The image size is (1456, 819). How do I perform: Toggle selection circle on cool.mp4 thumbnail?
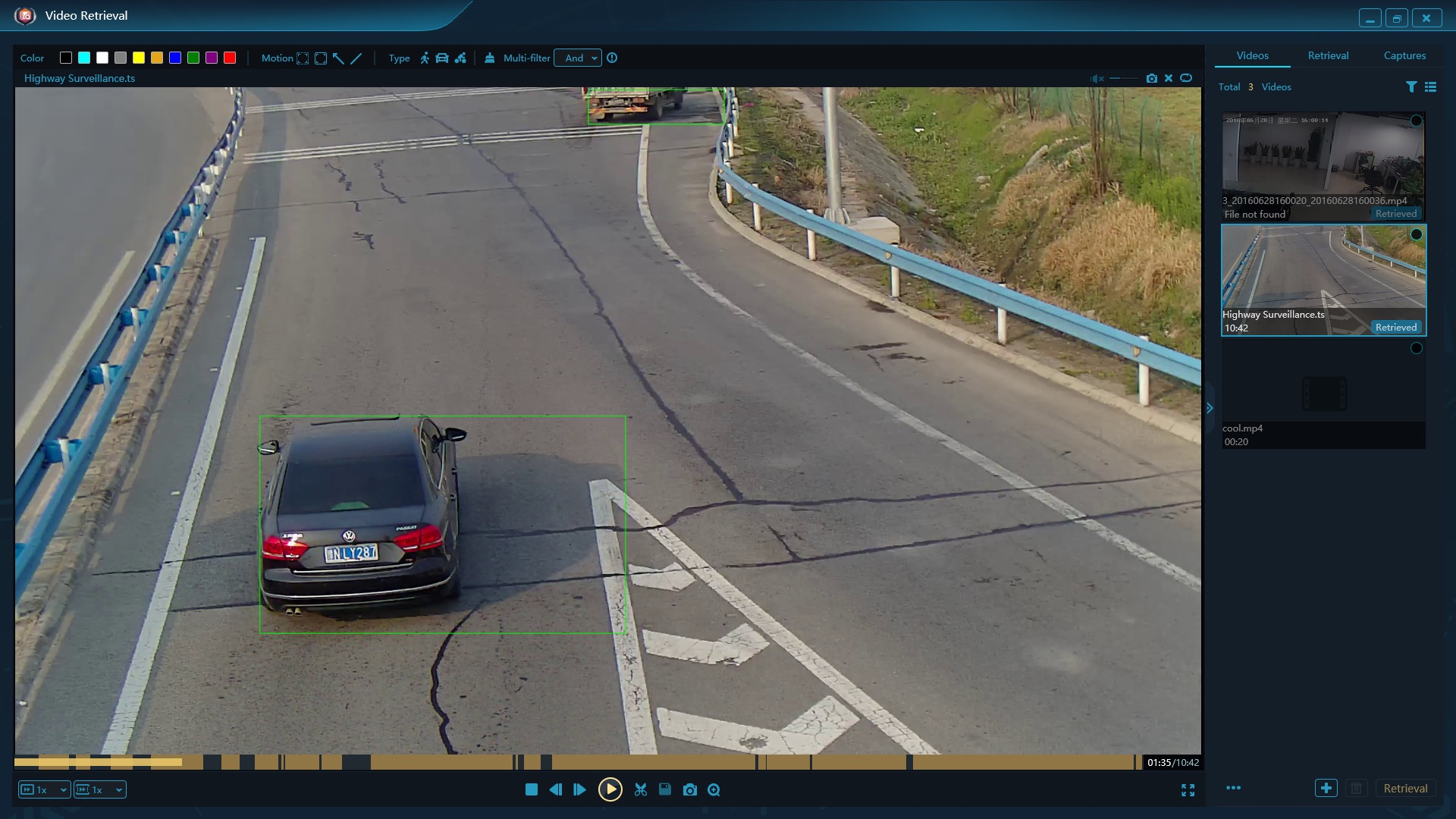pyautogui.click(x=1416, y=349)
